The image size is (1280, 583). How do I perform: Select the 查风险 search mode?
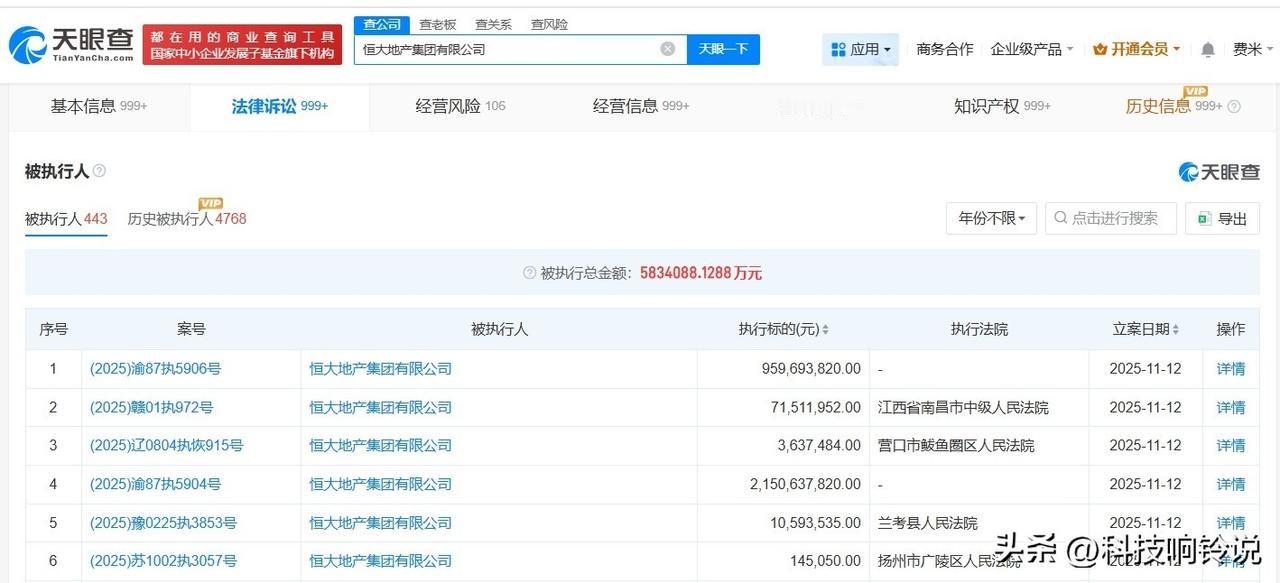[x=549, y=24]
